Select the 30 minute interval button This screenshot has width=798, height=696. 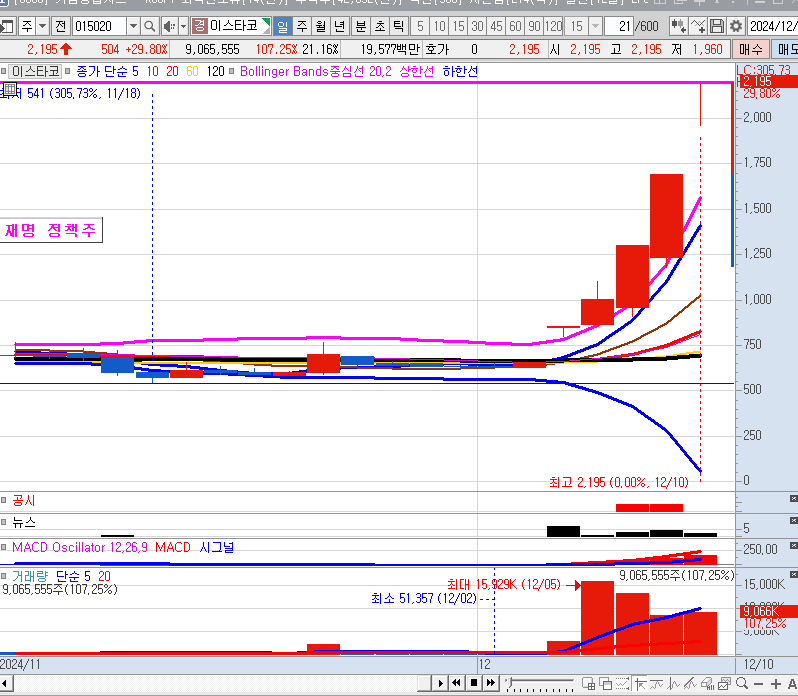[x=476, y=26]
